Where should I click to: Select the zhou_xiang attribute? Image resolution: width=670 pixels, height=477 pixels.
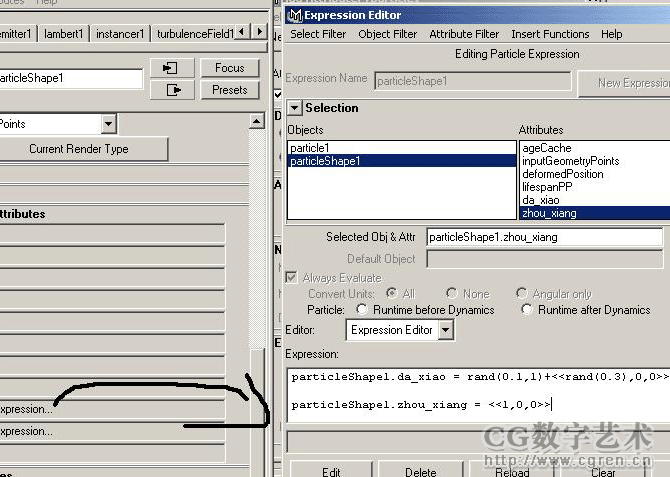coord(595,213)
